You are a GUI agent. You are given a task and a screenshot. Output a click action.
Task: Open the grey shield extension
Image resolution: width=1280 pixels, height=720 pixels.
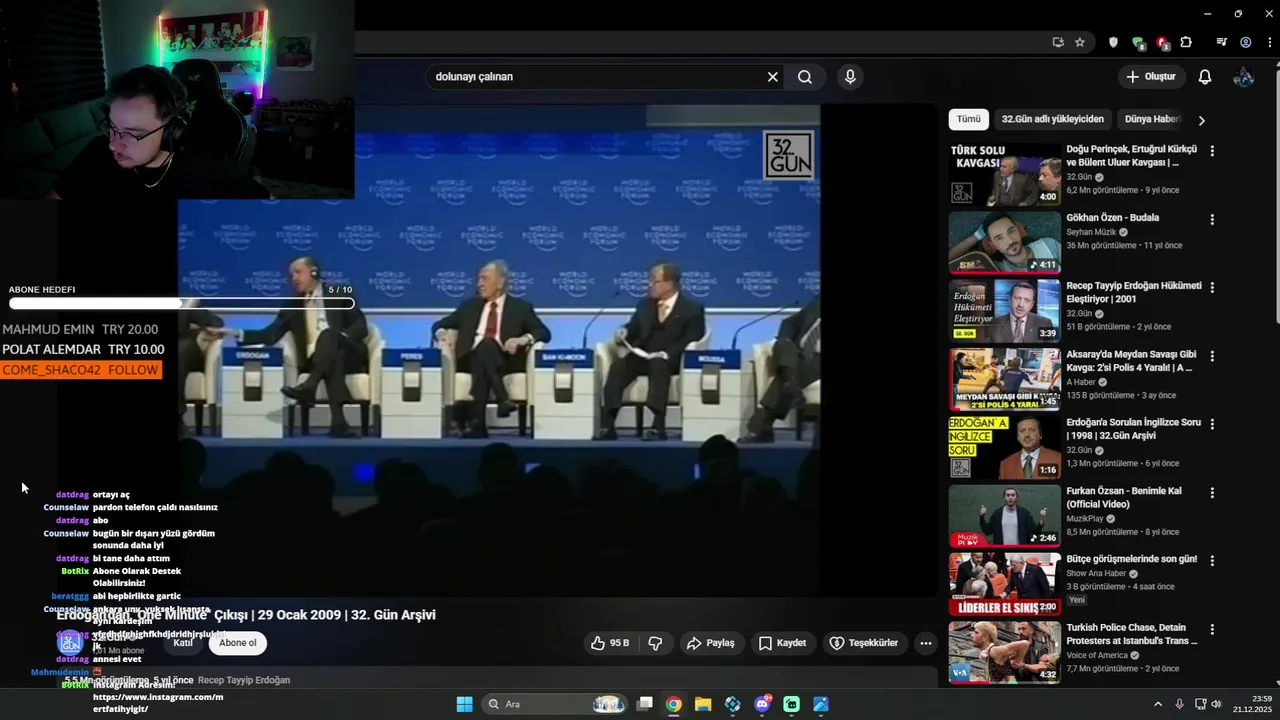point(1113,42)
